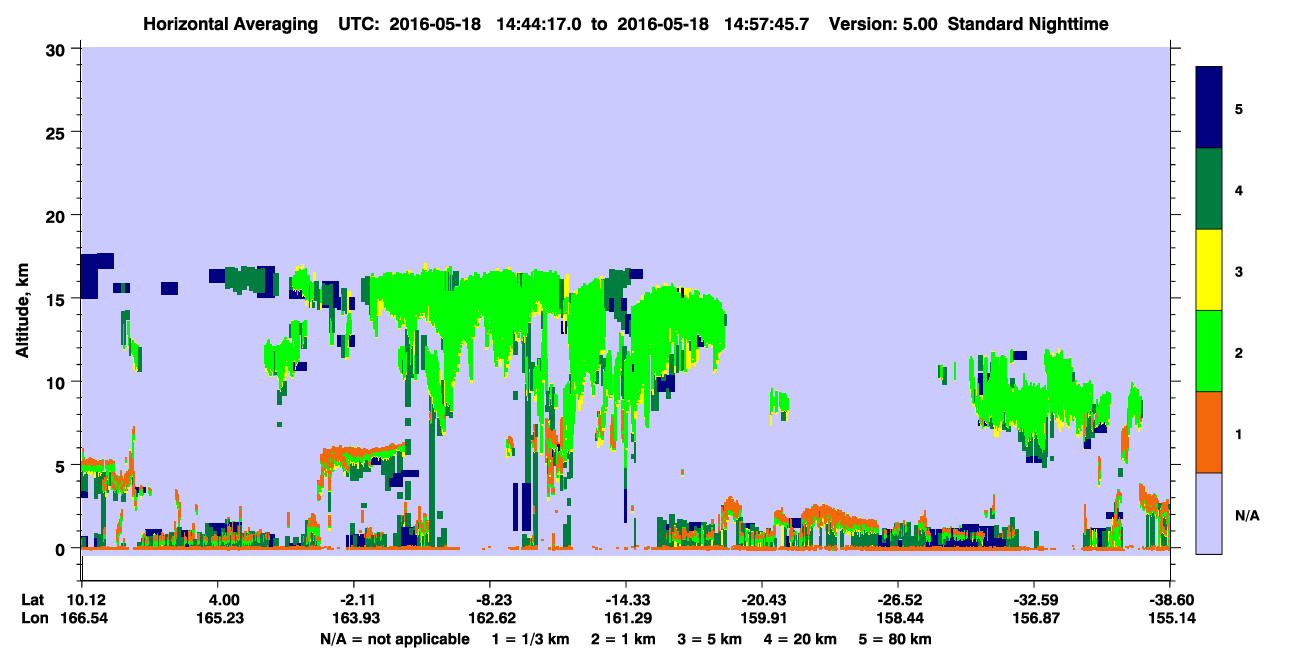
Task: Click legend text 'N/A = not applicable'
Action: [x=394, y=639]
